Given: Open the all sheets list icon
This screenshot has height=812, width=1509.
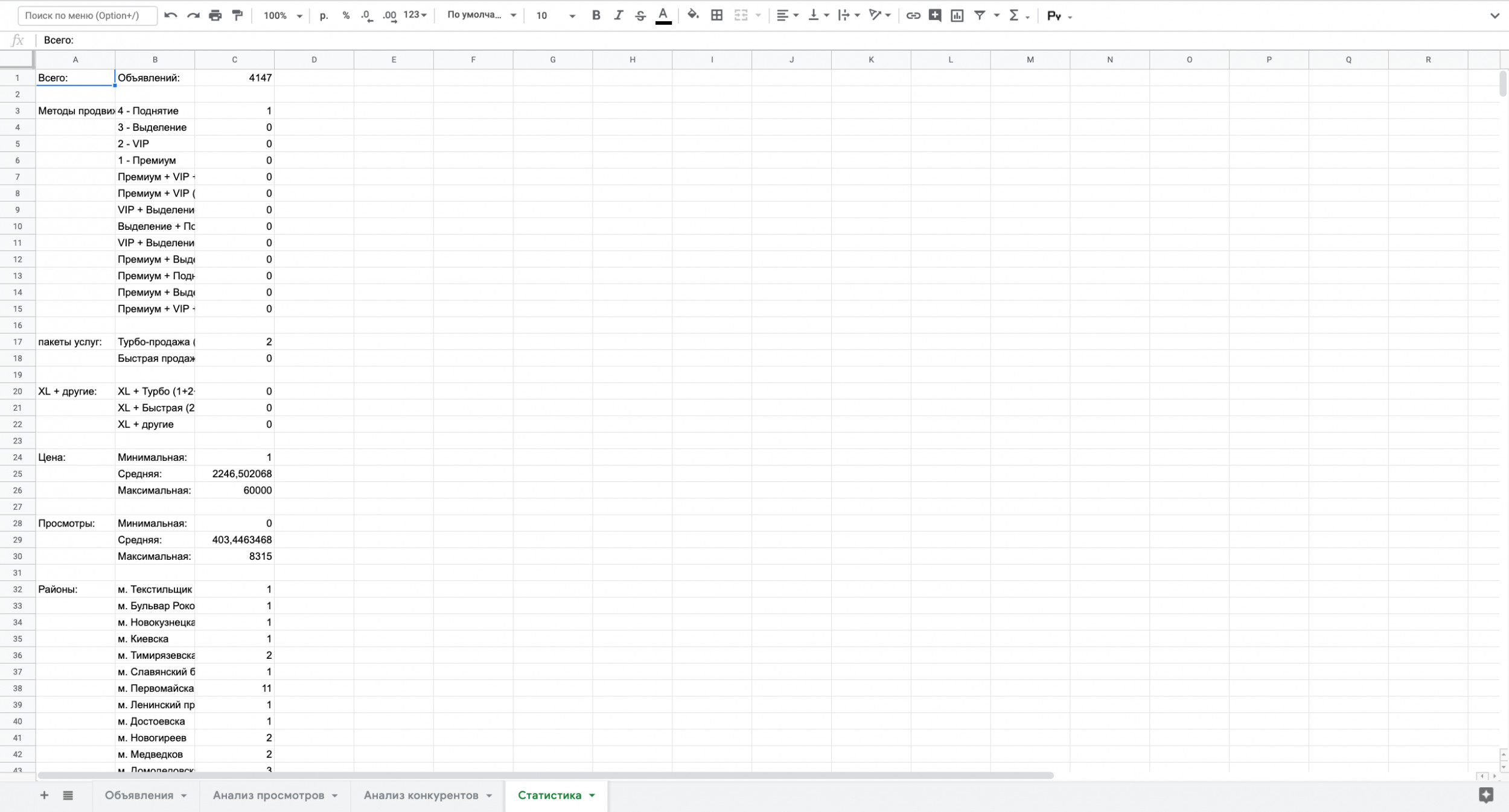Looking at the screenshot, I should (68, 795).
